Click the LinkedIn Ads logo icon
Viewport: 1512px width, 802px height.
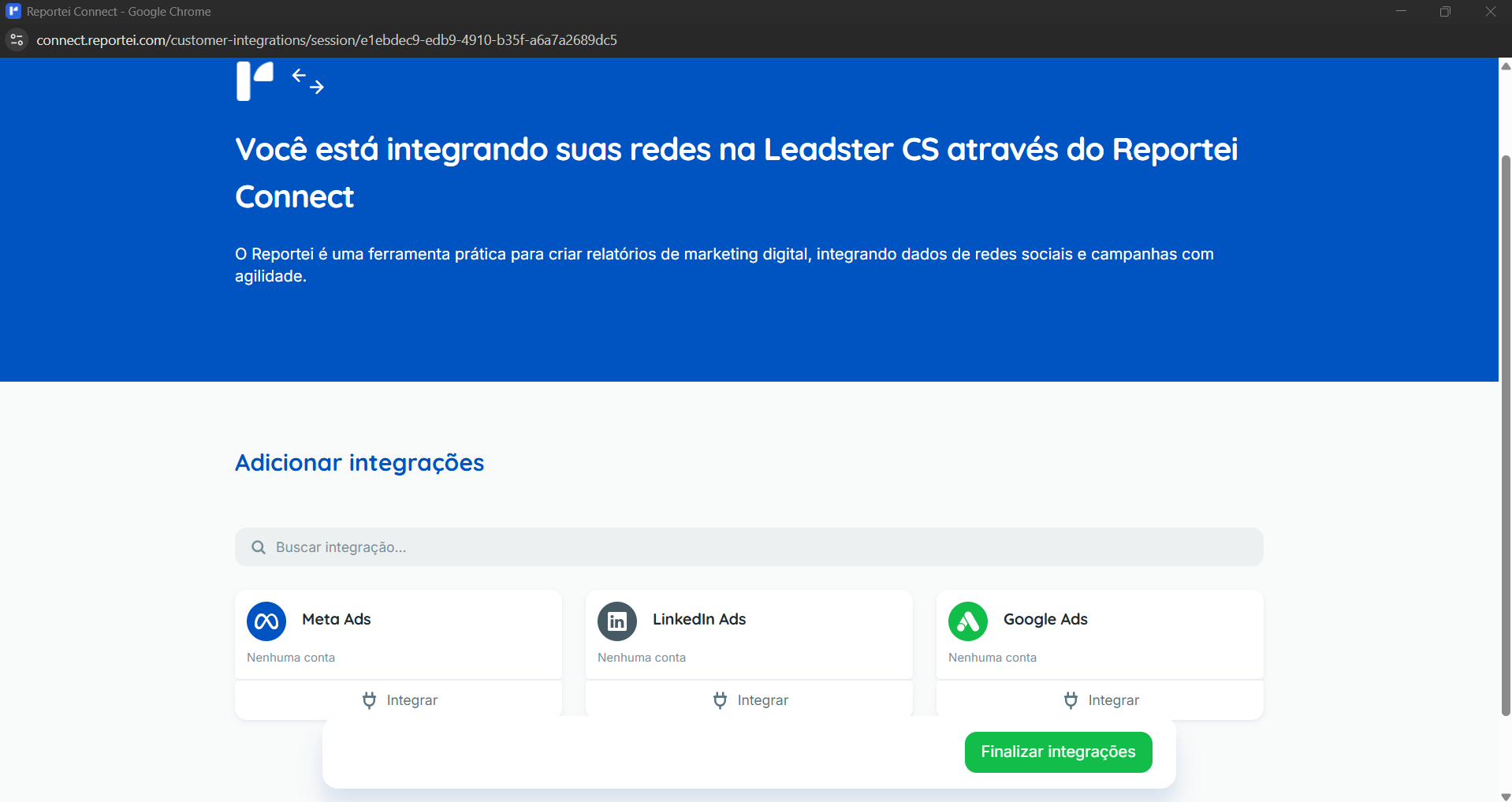pyautogui.click(x=617, y=621)
